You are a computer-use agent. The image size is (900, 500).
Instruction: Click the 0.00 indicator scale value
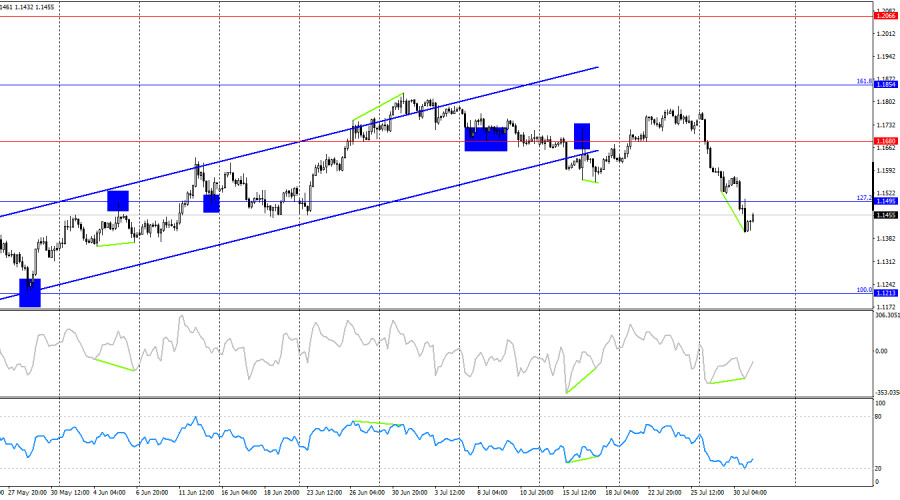tap(881, 351)
